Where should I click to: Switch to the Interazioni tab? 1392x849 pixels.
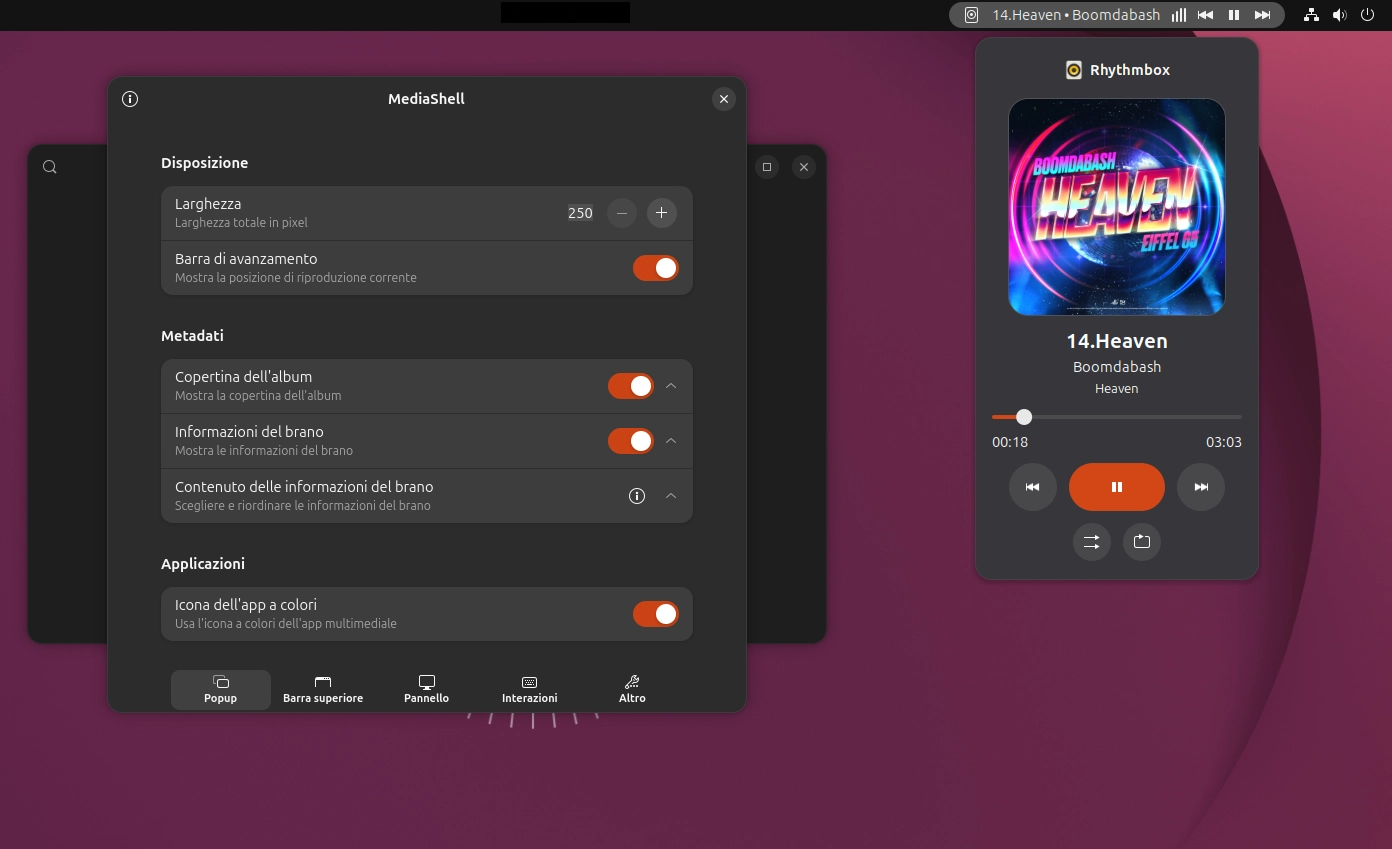(530, 690)
